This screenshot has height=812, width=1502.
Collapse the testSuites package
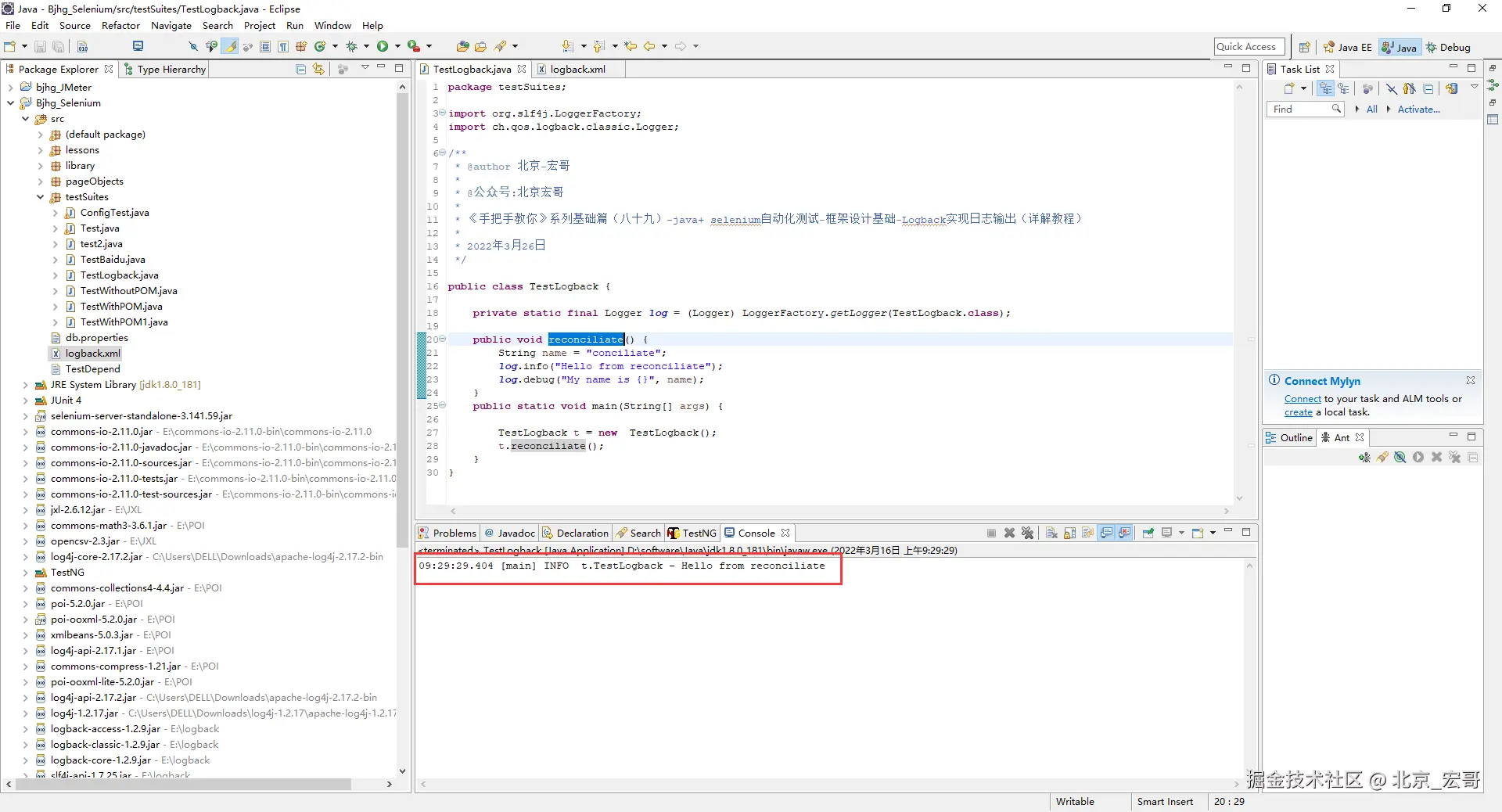coord(41,197)
